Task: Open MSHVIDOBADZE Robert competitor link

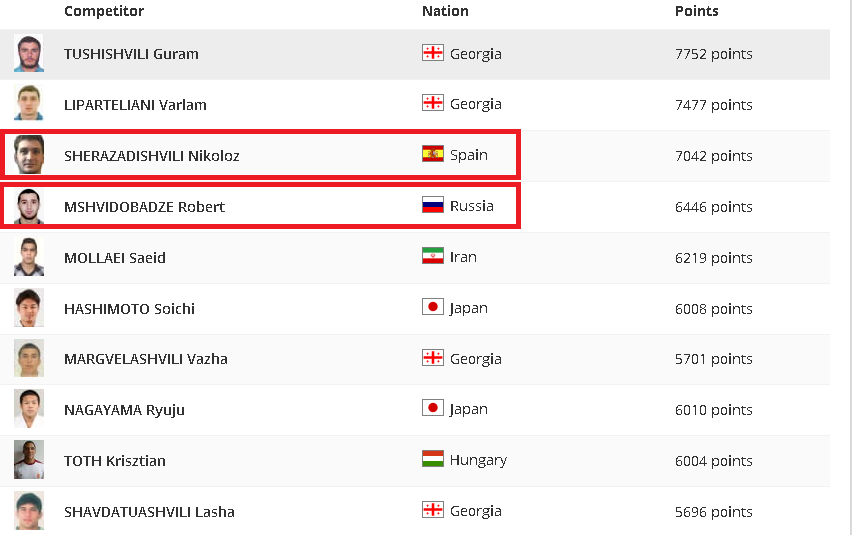Action: pyautogui.click(x=145, y=207)
